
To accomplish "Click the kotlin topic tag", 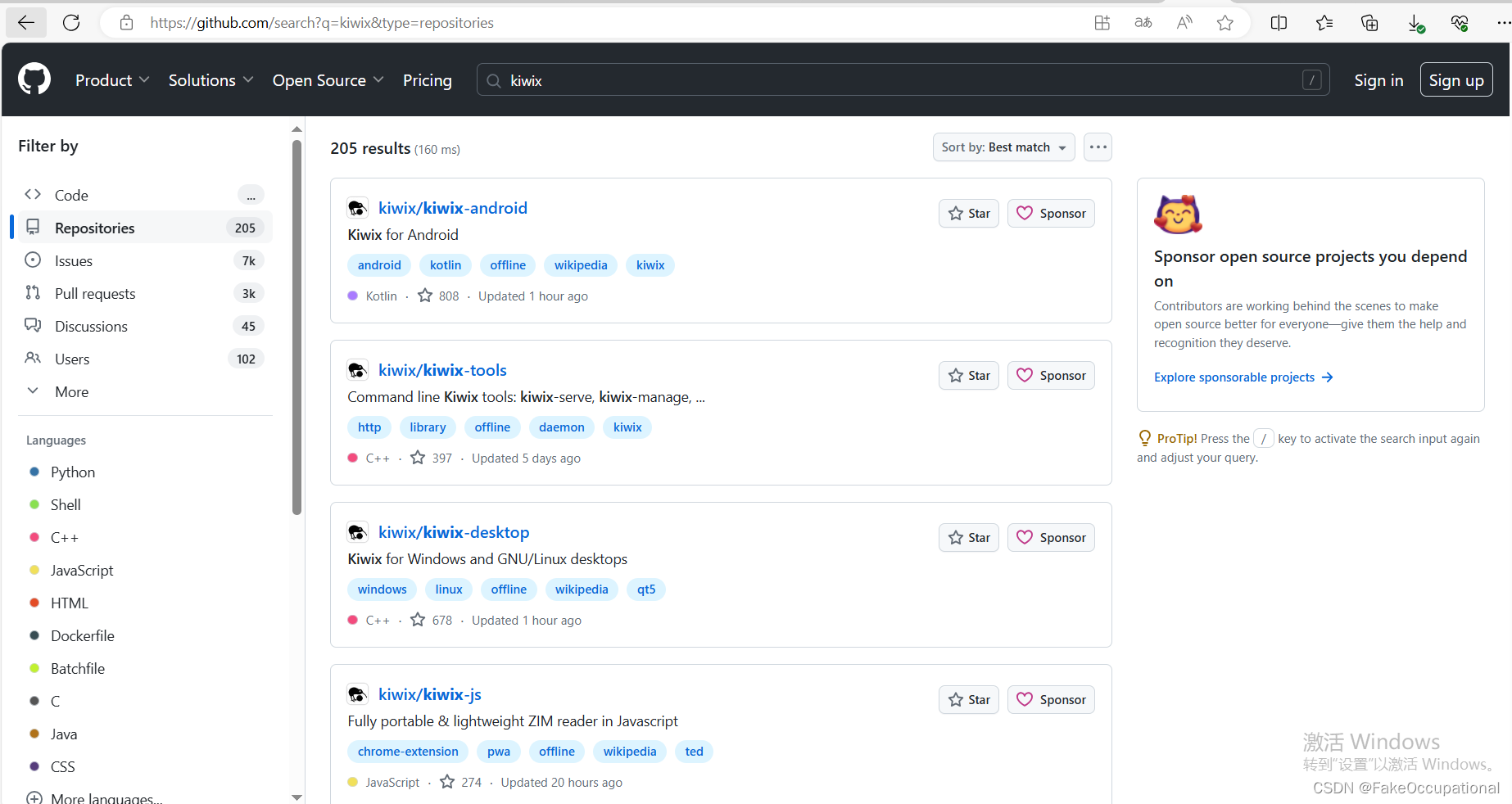I will point(446,265).
